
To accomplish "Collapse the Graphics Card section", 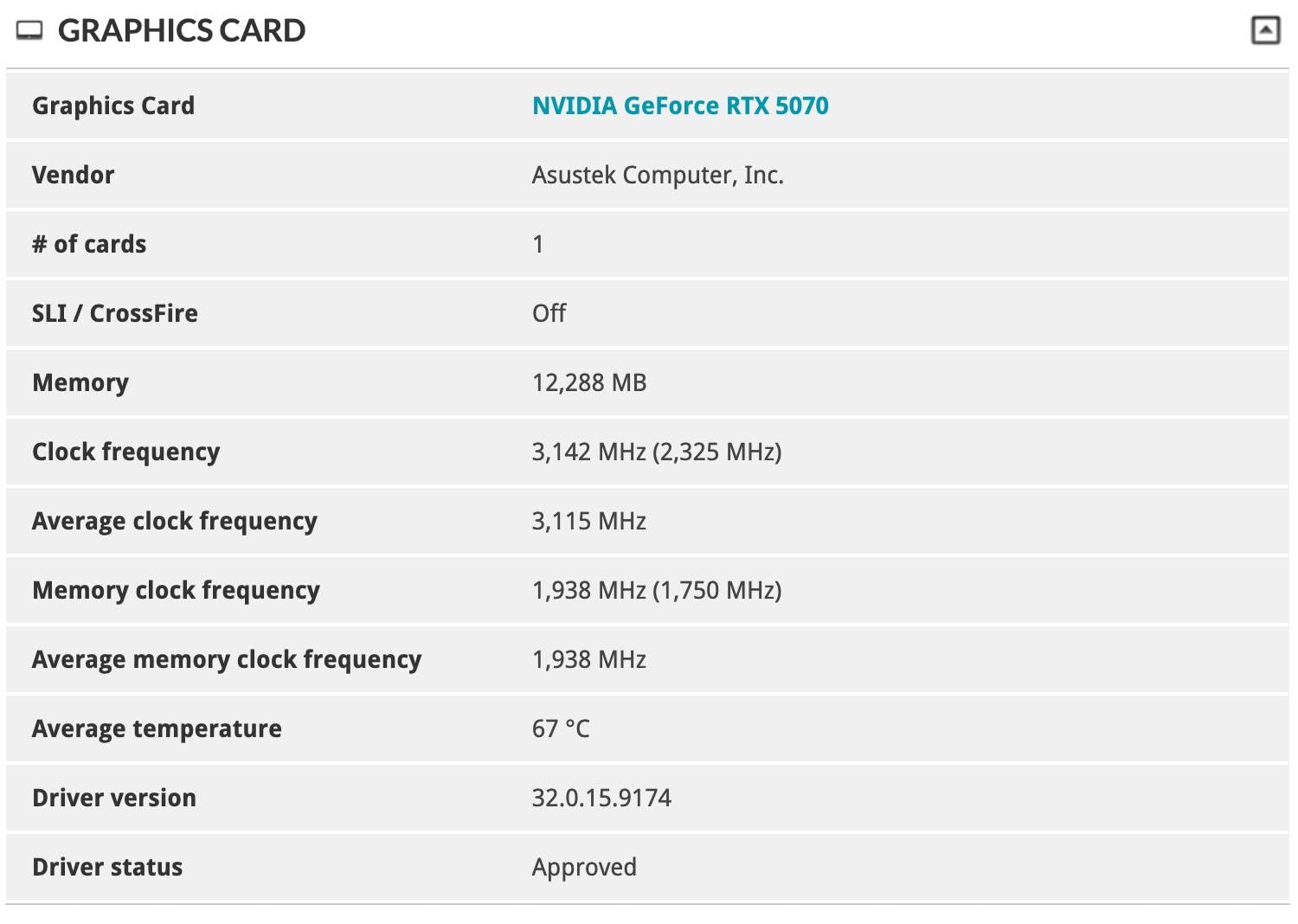I will (1265, 31).
